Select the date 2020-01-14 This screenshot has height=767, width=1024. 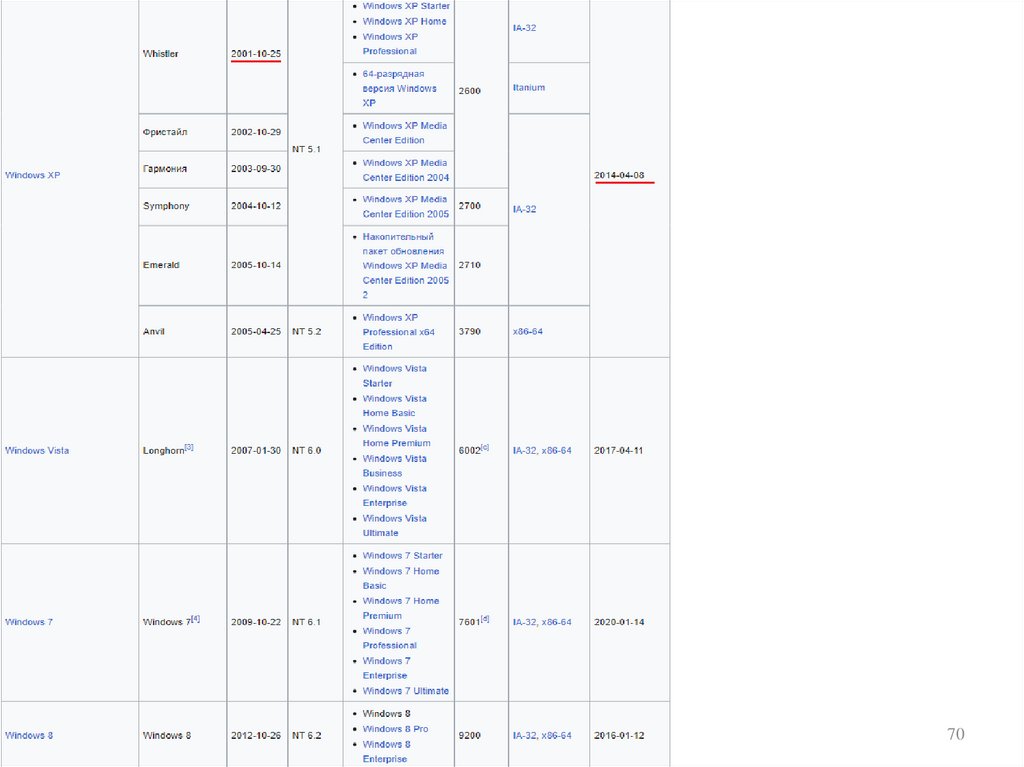[619, 622]
